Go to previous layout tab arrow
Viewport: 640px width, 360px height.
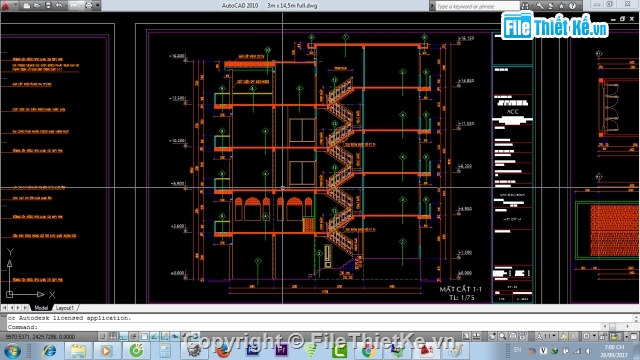tap(11, 308)
